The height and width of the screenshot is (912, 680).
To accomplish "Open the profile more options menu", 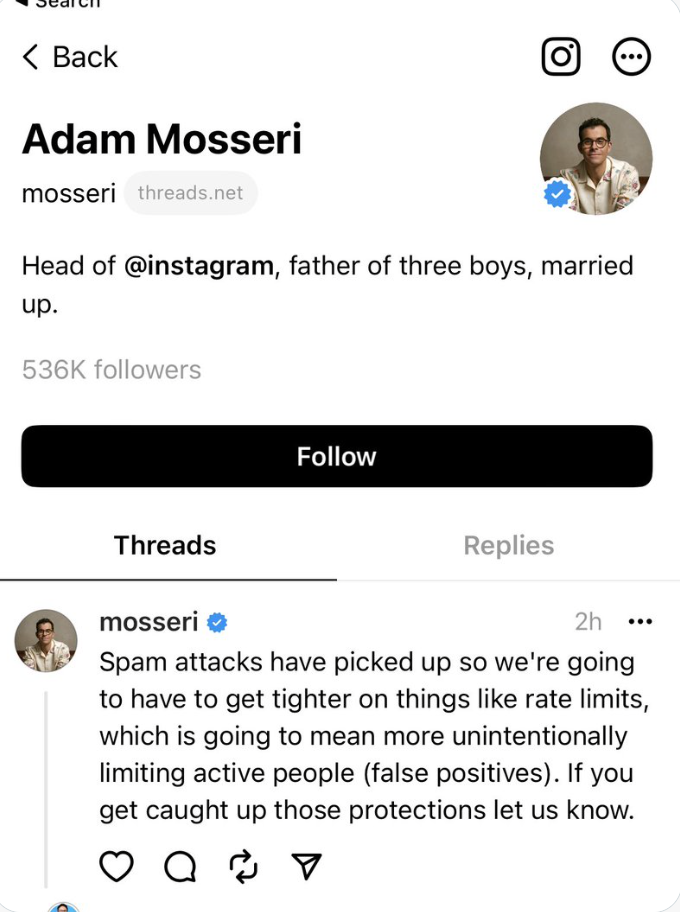I will (631, 57).
